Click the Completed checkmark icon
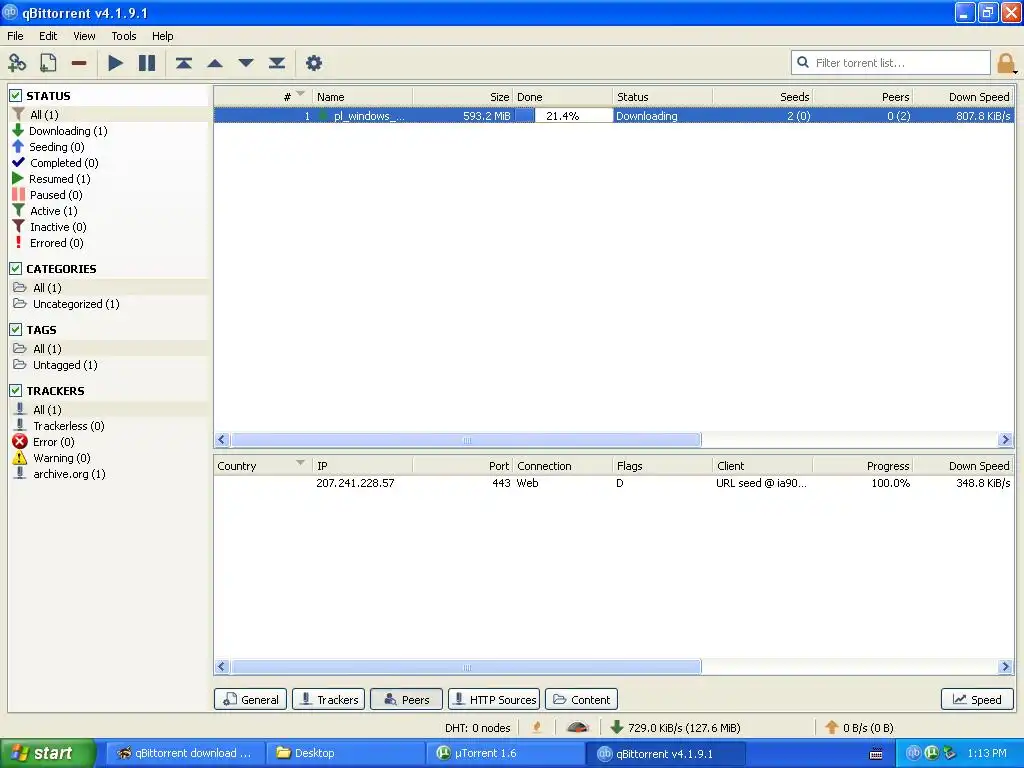Image resolution: width=1024 pixels, height=768 pixels. click(18, 163)
